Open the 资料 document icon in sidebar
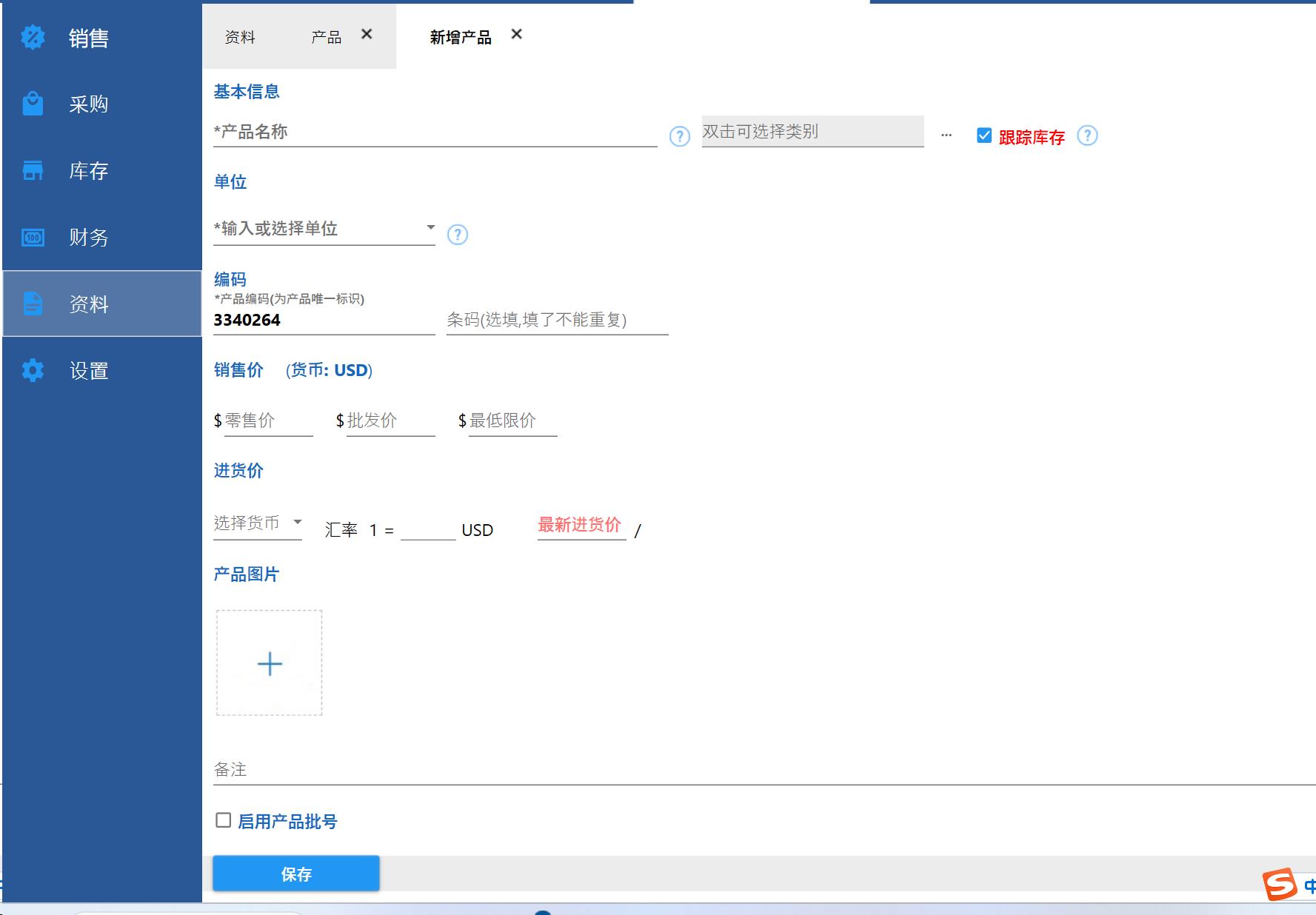 pos(33,304)
